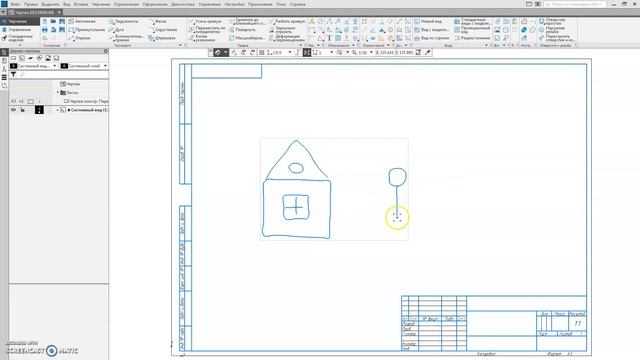This screenshot has height=360, width=640.
Task: Click Разбить кривую command
Action: click(287, 21)
